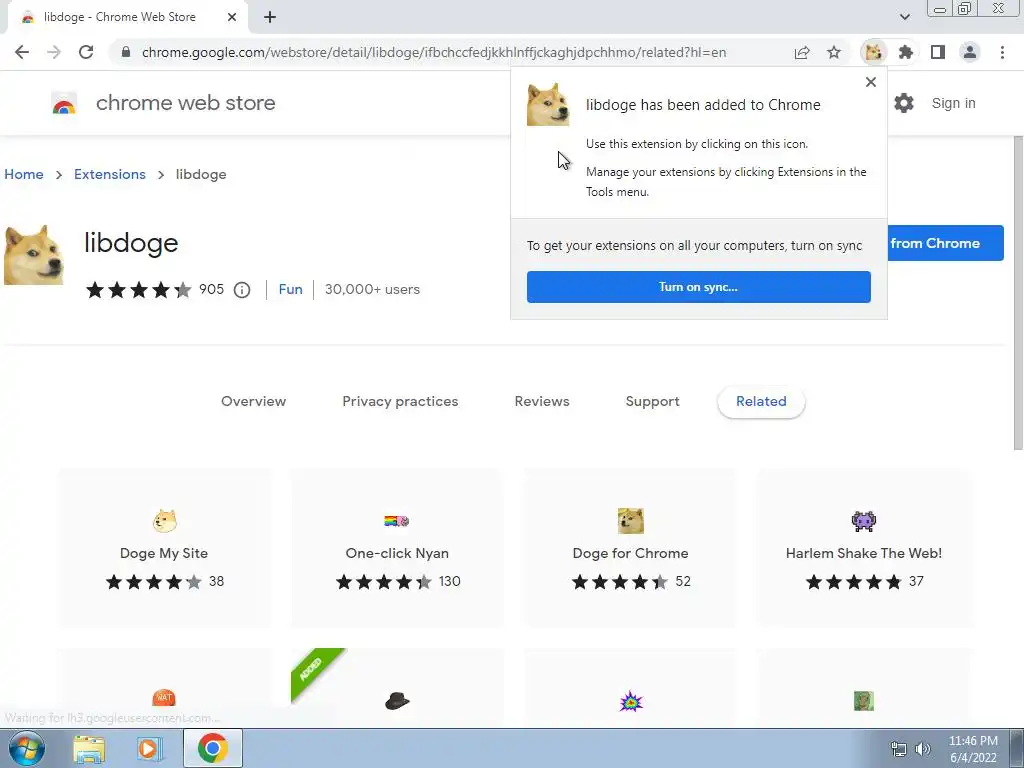Click the Turn on sync button
The image size is (1024, 768).
699,287
